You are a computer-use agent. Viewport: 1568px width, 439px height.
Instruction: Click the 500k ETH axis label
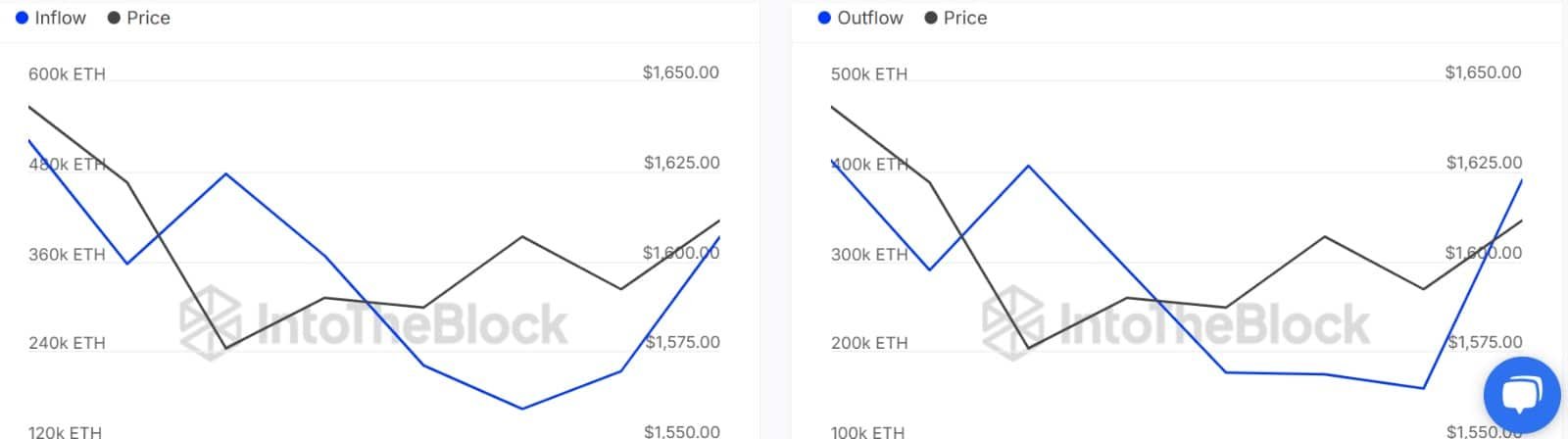click(869, 73)
